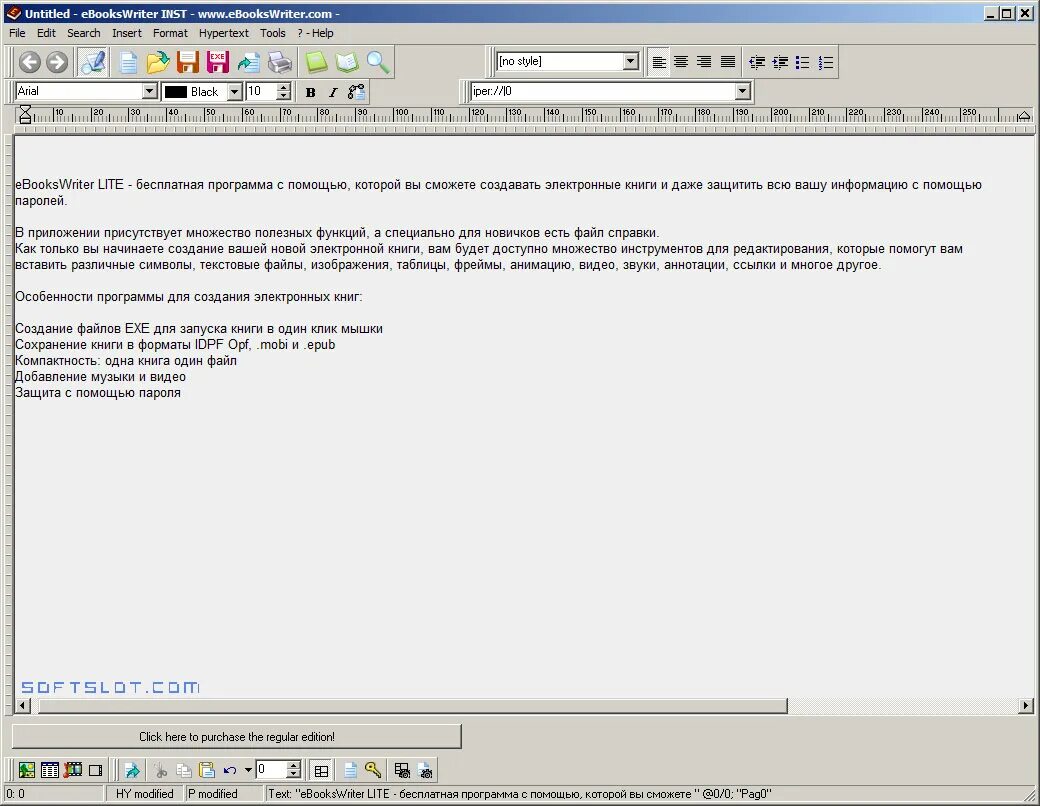This screenshot has height=806, width=1040.
Task: Click the font size field showing 10
Action: click(261, 92)
